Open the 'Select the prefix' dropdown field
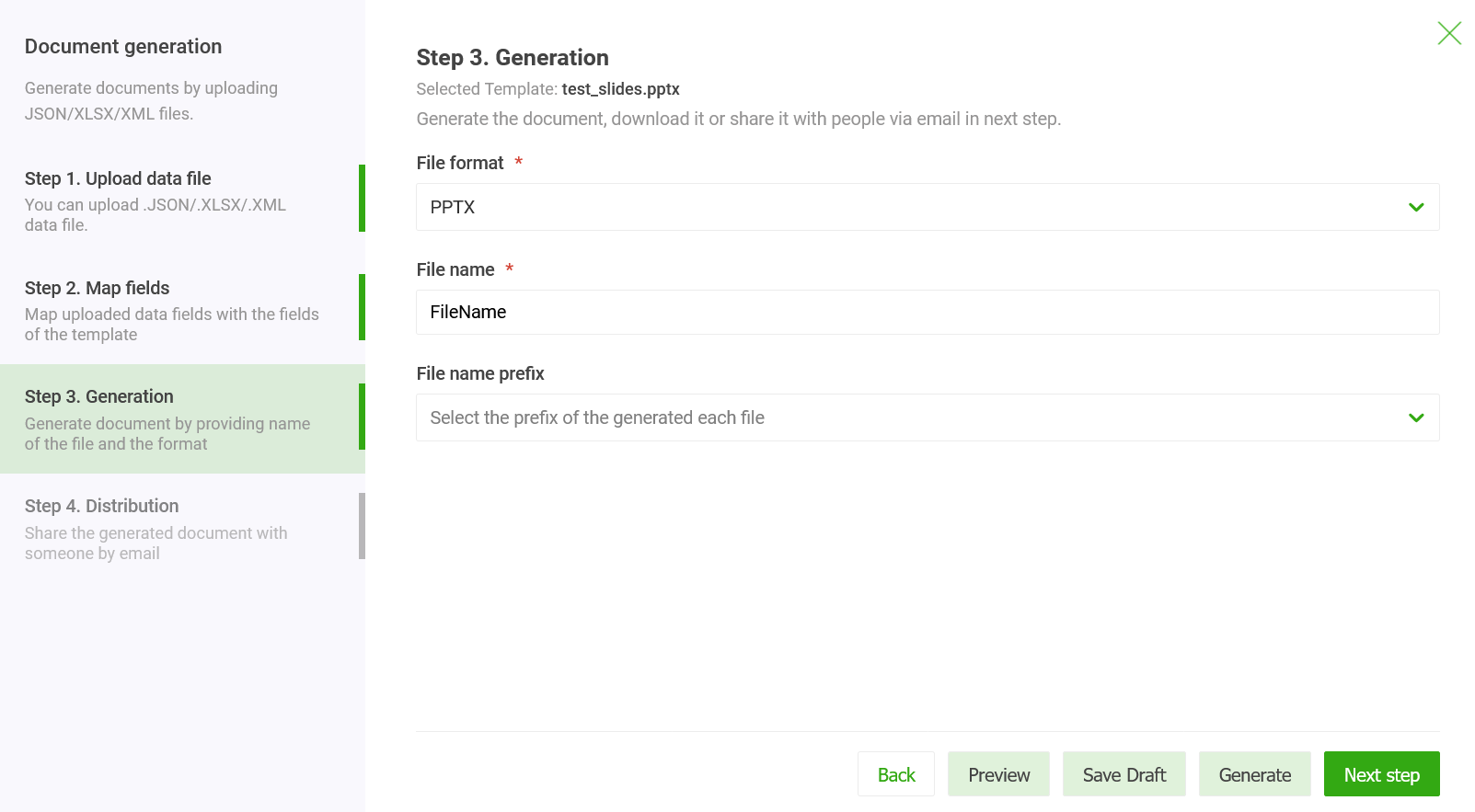Viewport: 1475px width, 812px height. pyautogui.click(x=911, y=417)
